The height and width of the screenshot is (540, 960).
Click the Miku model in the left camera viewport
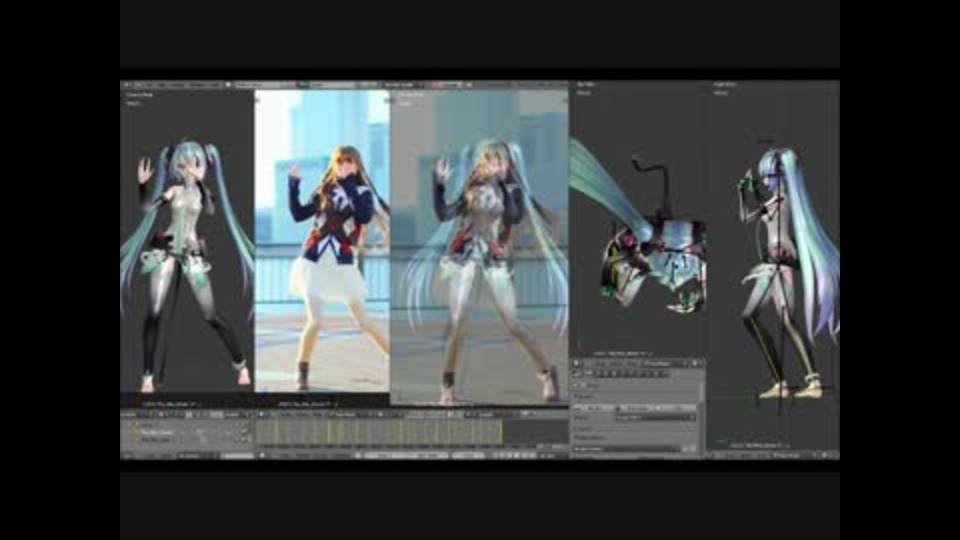pyautogui.click(x=187, y=266)
